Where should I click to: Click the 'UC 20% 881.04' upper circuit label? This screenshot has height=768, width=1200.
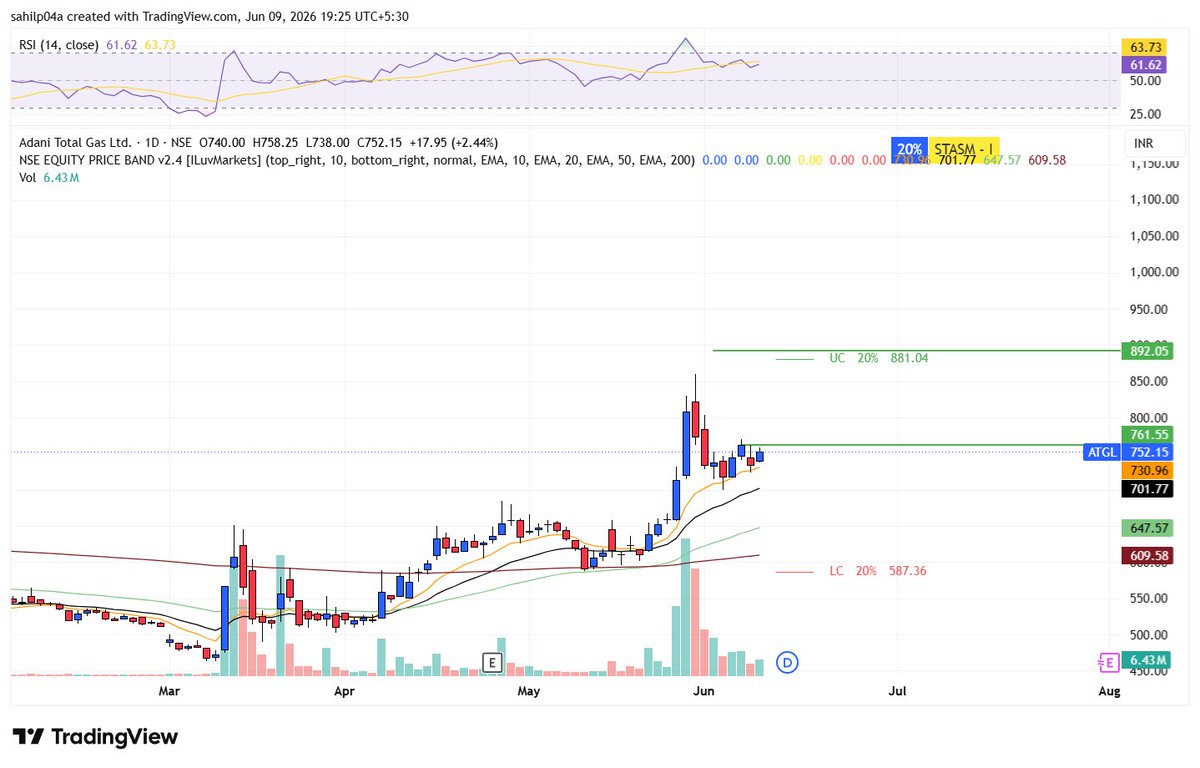878,358
